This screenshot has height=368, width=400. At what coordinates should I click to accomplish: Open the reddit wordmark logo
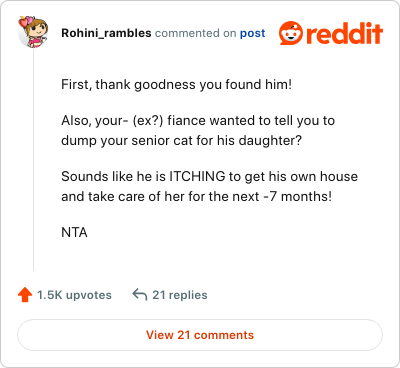pos(345,33)
